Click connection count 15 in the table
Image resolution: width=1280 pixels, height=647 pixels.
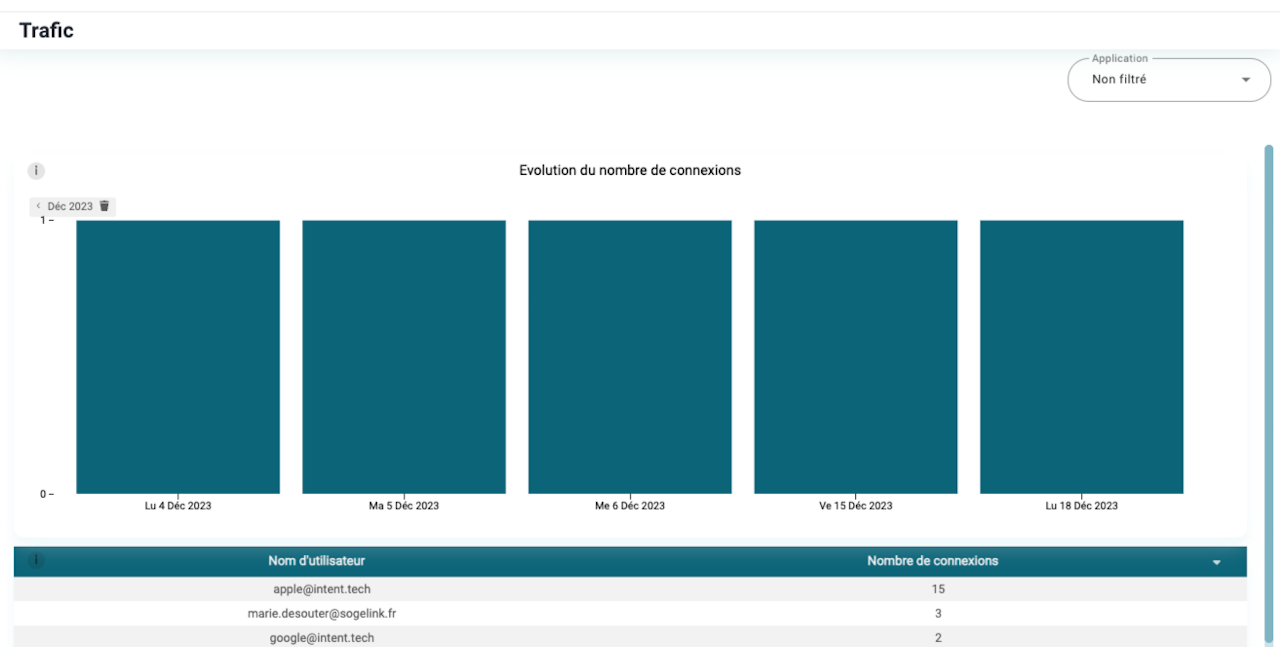[938, 589]
